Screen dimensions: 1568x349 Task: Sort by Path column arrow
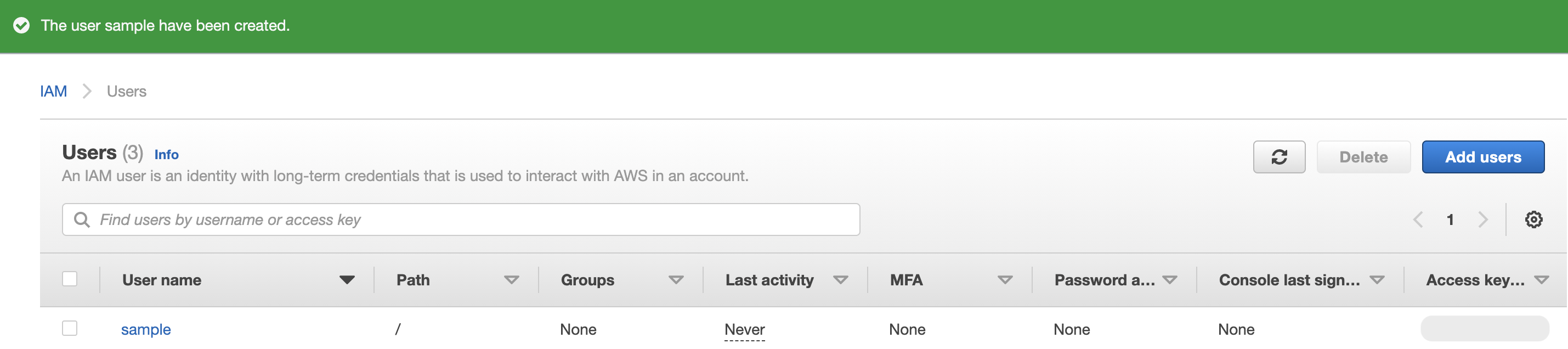[511, 280]
